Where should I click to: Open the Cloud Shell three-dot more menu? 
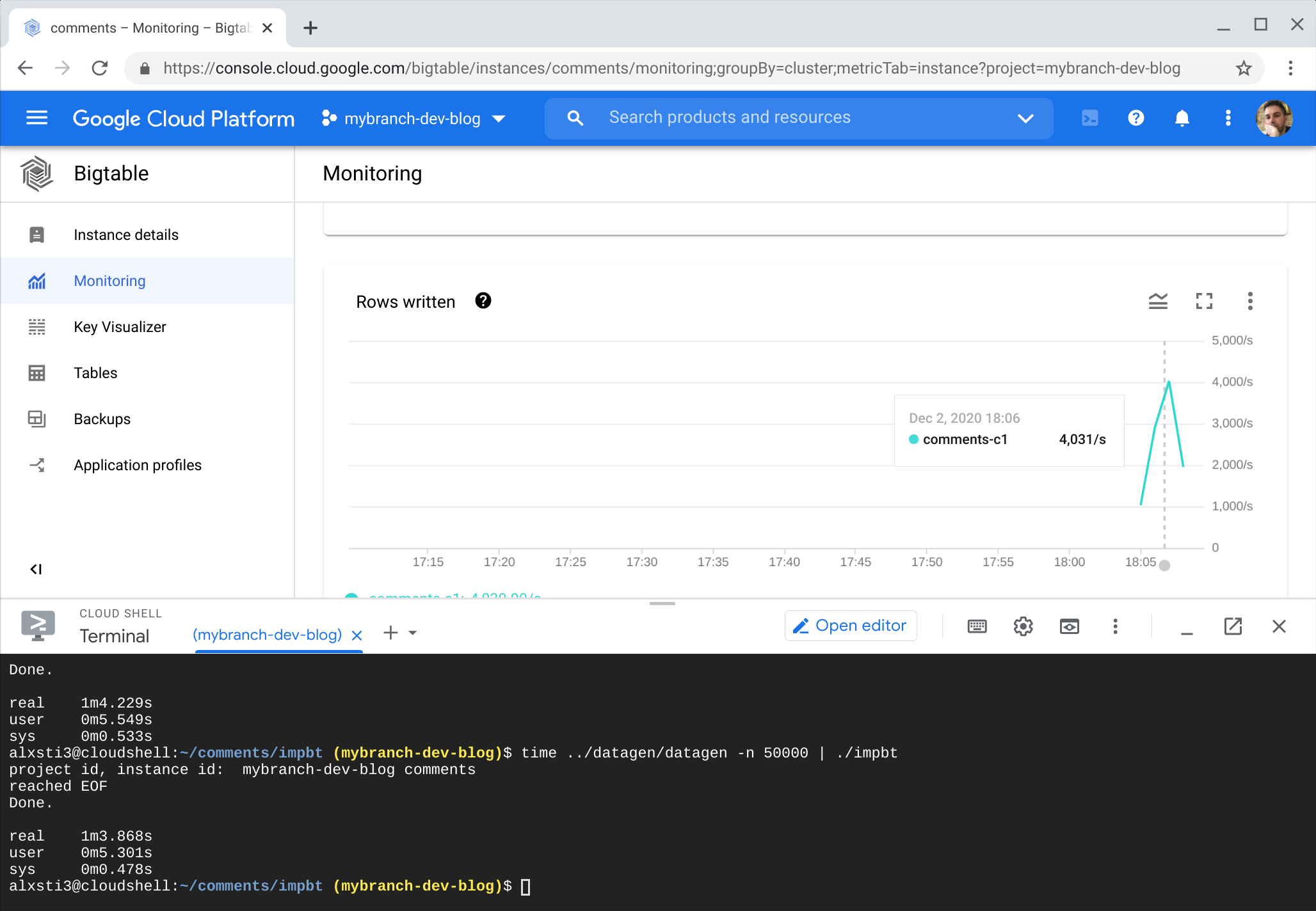[x=1115, y=626]
